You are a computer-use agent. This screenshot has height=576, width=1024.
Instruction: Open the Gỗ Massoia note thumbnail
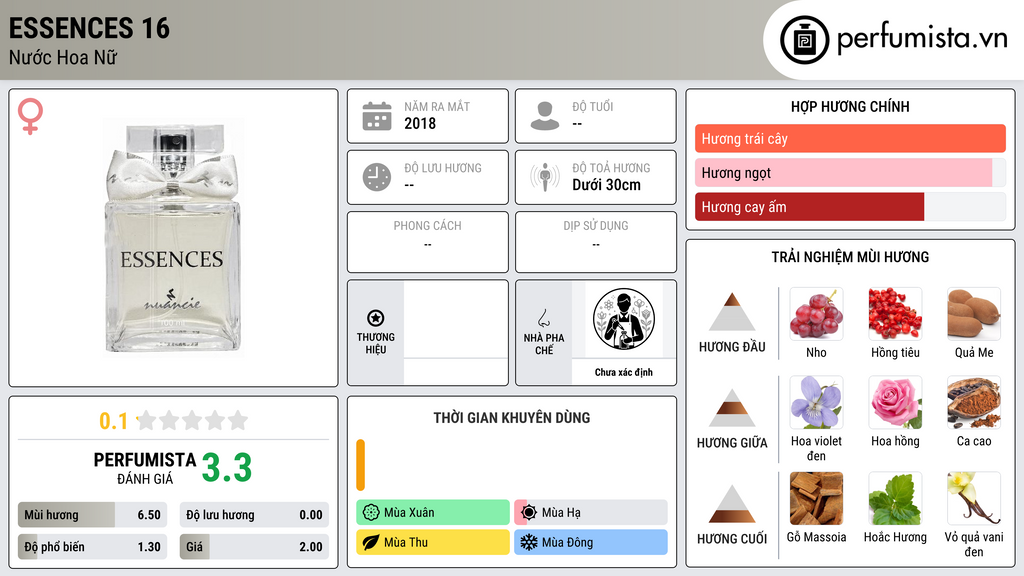tap(816, 499)
